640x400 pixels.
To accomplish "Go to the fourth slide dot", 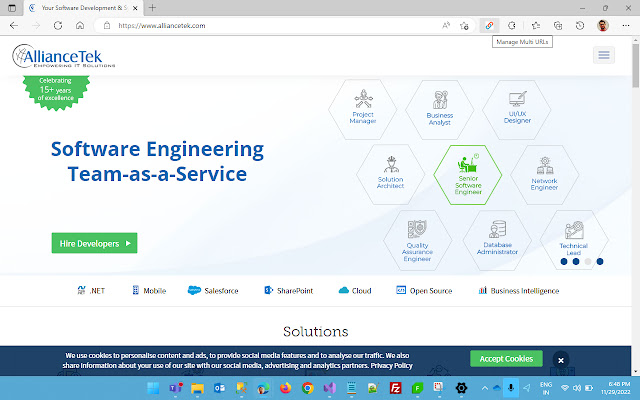I will (600, 262).
